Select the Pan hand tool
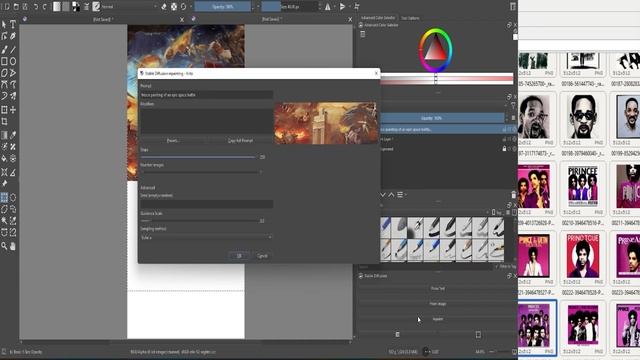 [13, 246]
